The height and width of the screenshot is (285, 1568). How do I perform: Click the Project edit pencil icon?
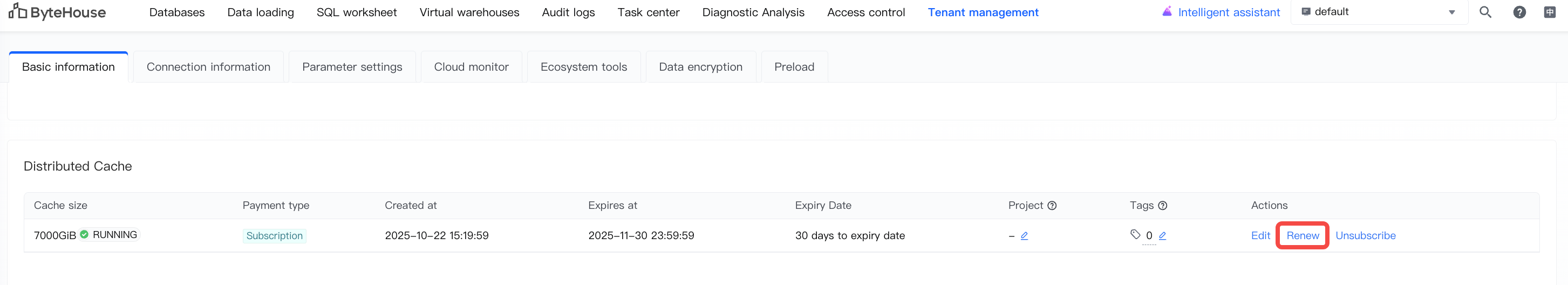(x=1025, y=236)
